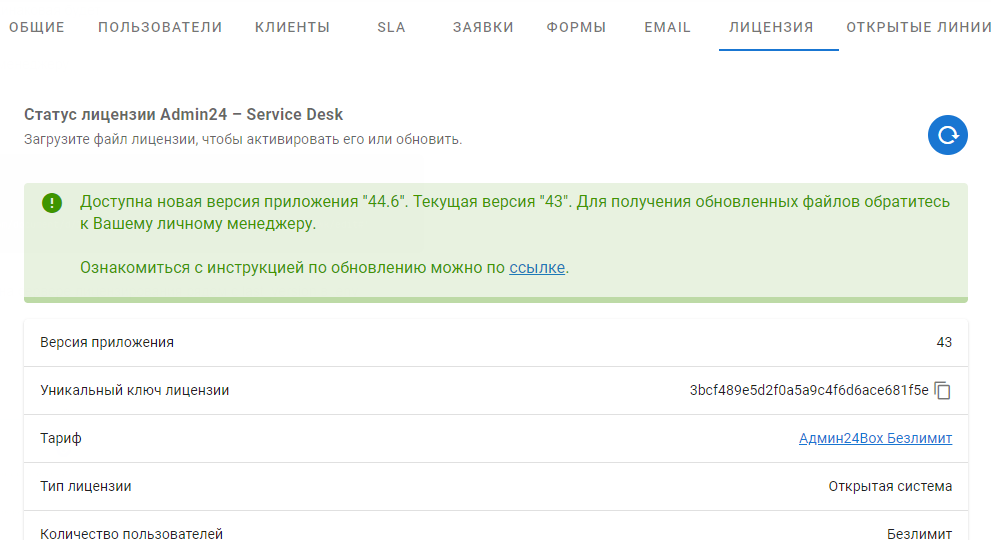Open the SLA tab
The height and width of the screenshot is (540, 991).
tap(391, 27)
